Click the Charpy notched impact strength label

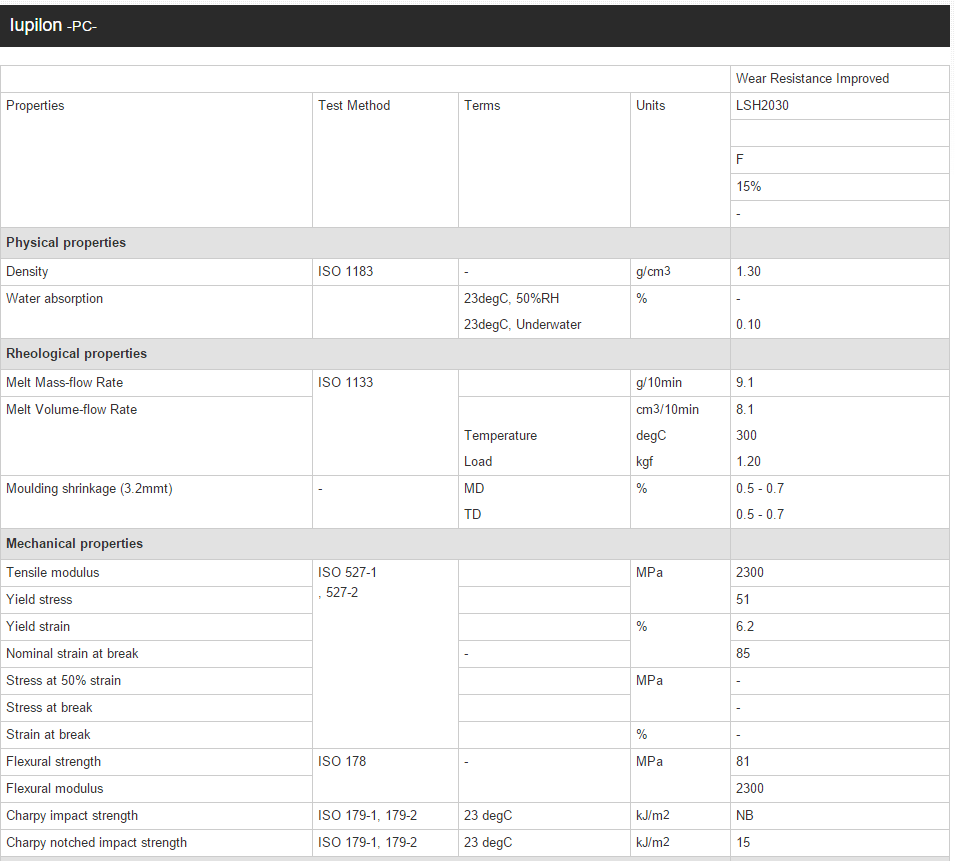[96, 842]
